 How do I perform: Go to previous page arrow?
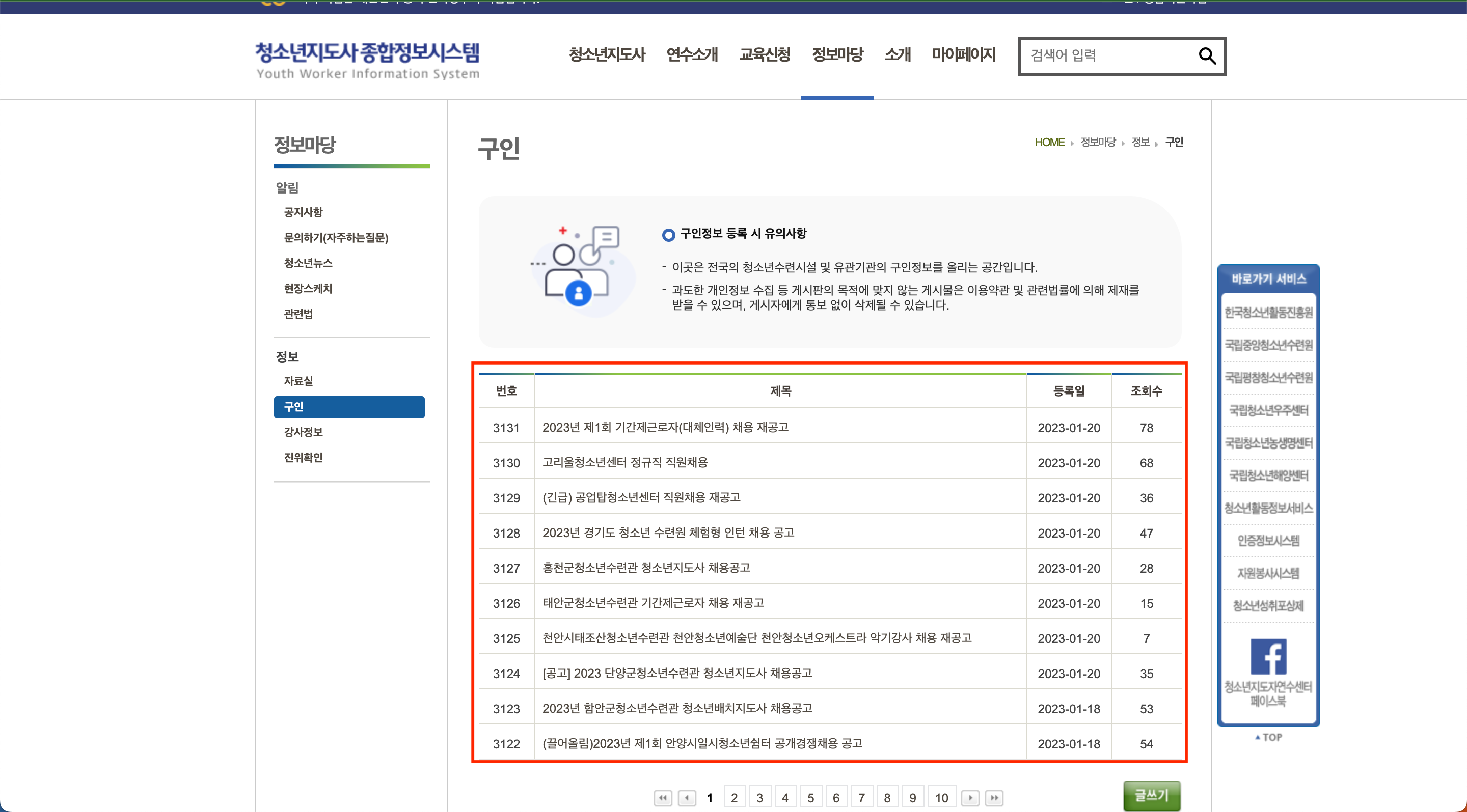[687, 798]
